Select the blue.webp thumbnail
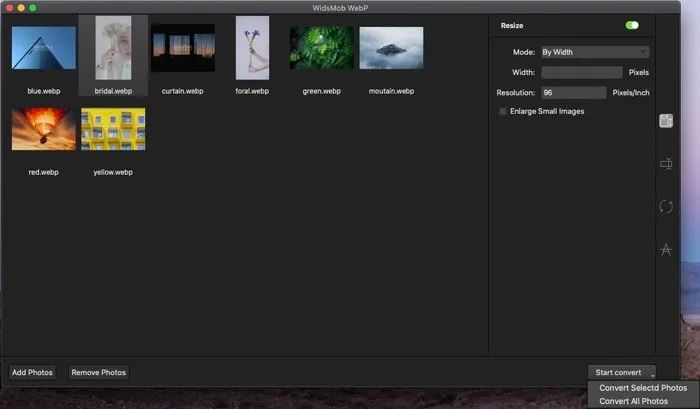This screenshot has width=700, height=409. click(44, 48)
